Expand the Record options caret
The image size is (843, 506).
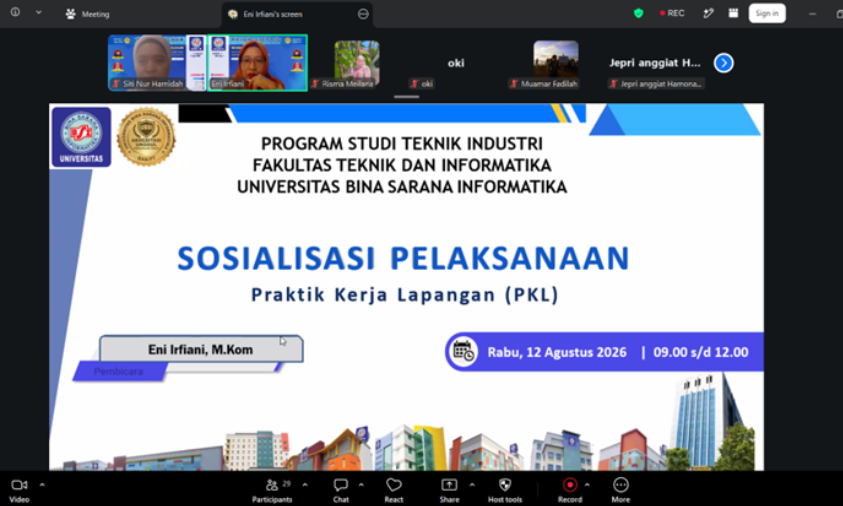(587, 484)
